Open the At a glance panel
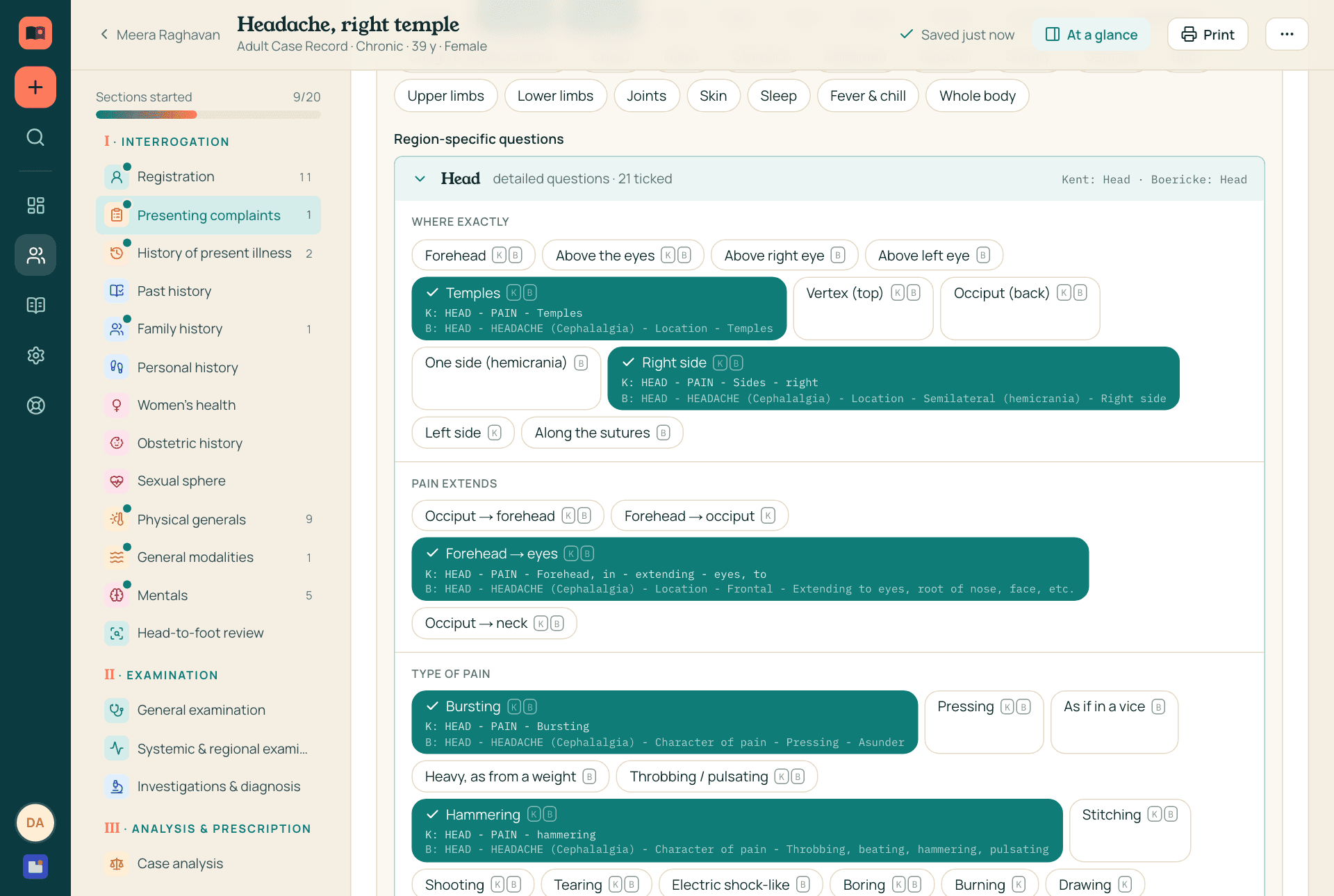This screenshot has height=896, width=1334. click(x=1091, y=34)
